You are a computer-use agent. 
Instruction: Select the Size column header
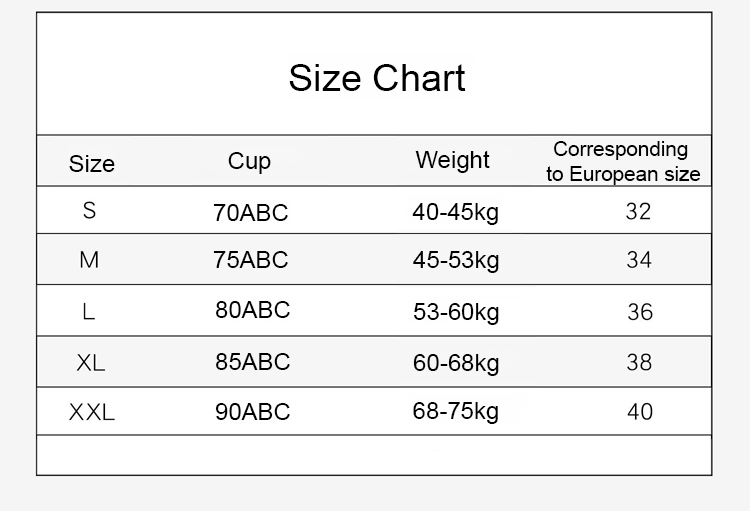[92, 164]
